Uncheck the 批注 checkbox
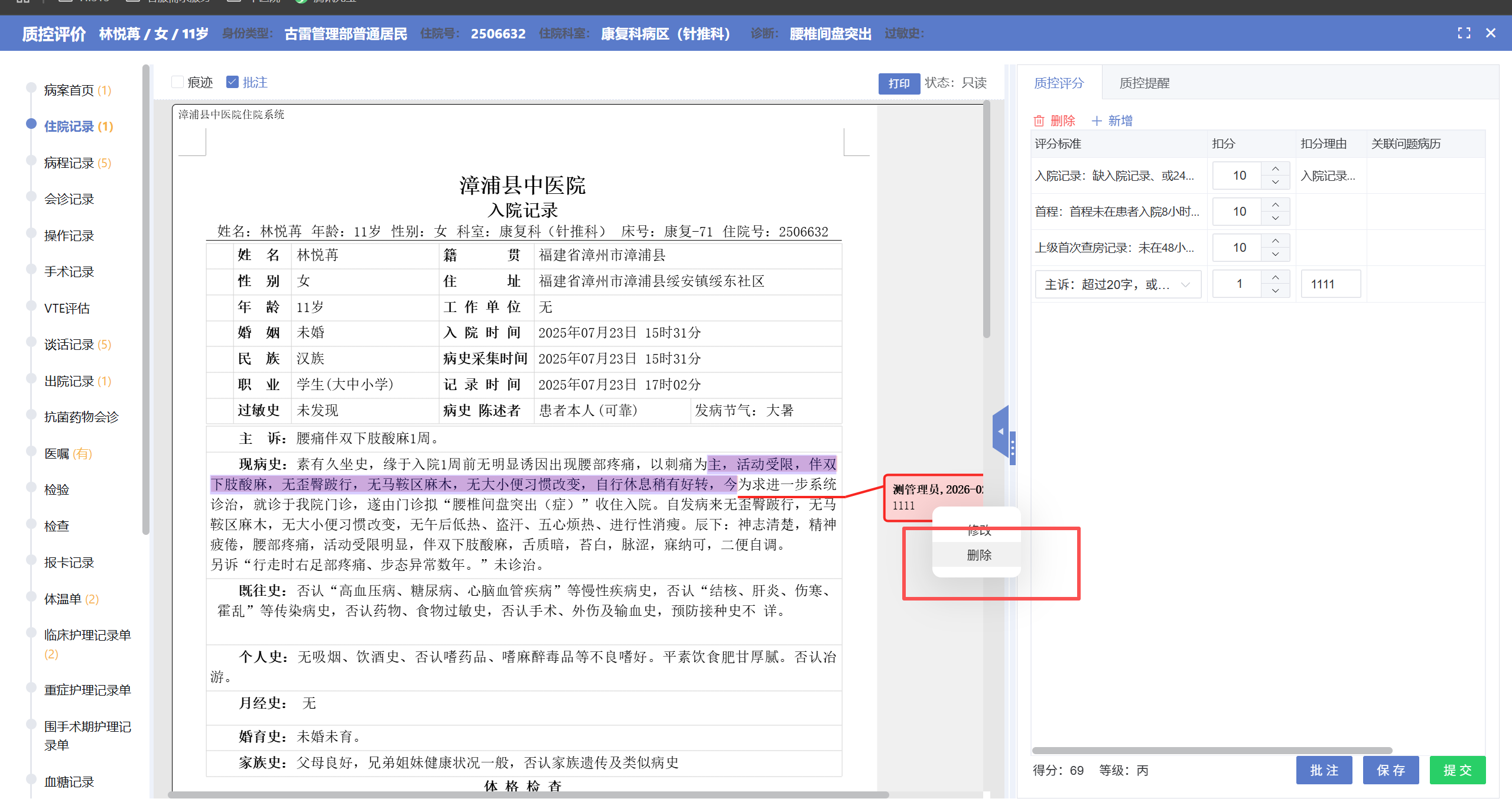Image resolution: width=1512 pixels, height=805 pixels. [232, 82]
